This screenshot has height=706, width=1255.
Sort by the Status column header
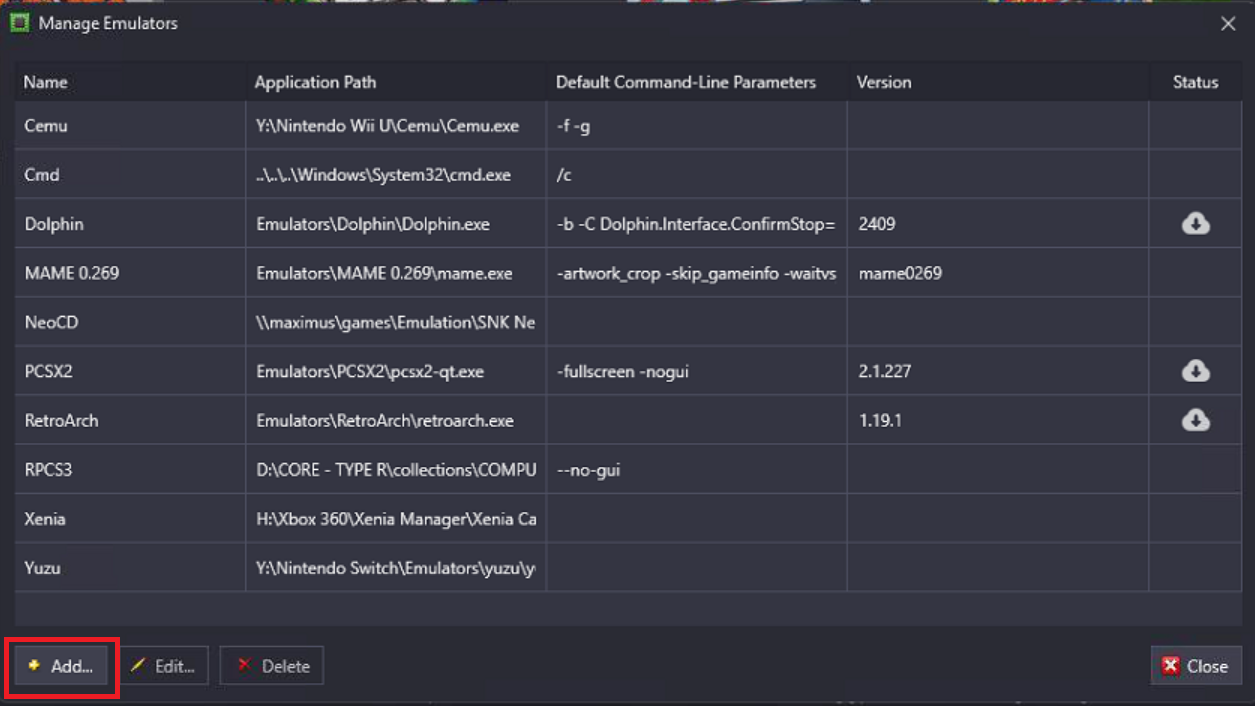(1195, 82)
